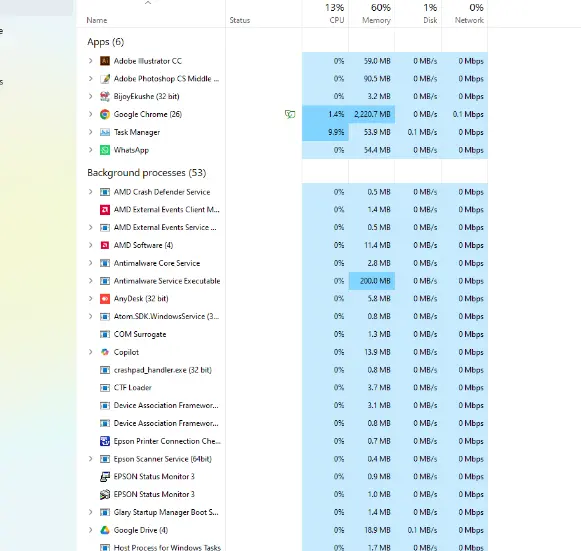581x551 pixels.
Task: Click the Copilot icon
Action: [105, 352]
